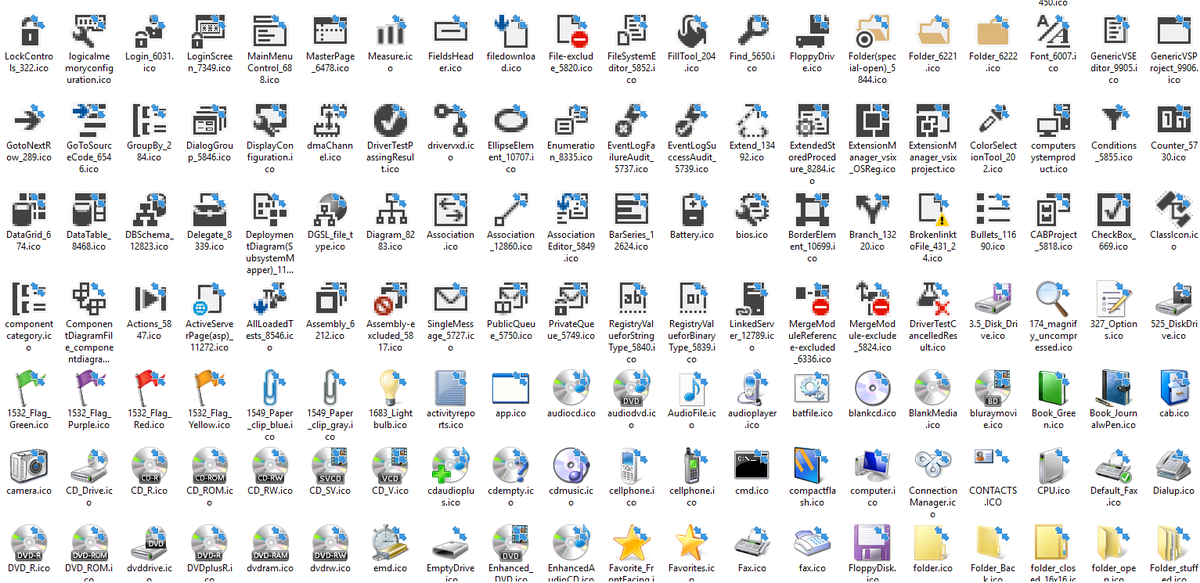Click the Conditions_5855.ico funnel icon
Viewport: 1200px width, 583px height.
1113,120
